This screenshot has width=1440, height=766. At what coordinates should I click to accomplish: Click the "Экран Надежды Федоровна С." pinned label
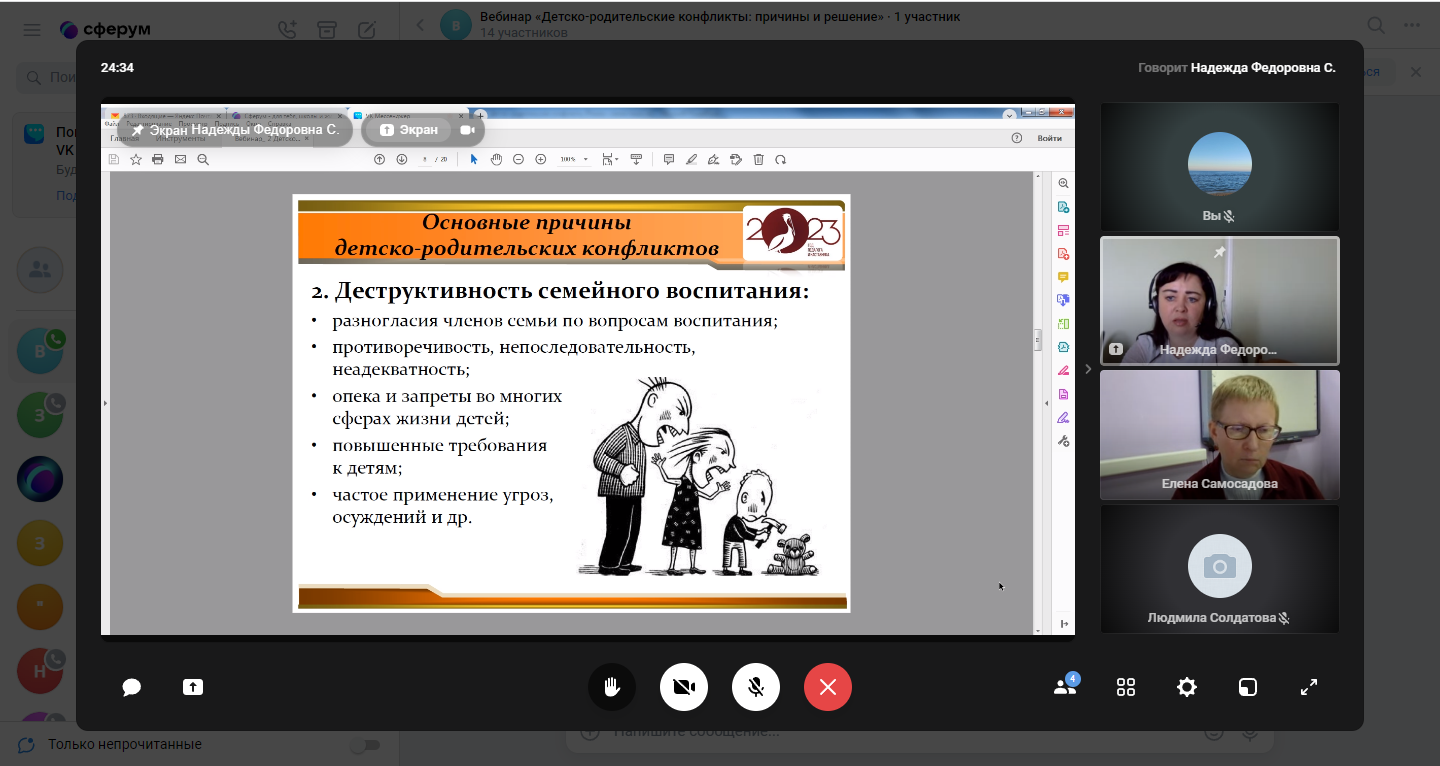click(235, 130)
